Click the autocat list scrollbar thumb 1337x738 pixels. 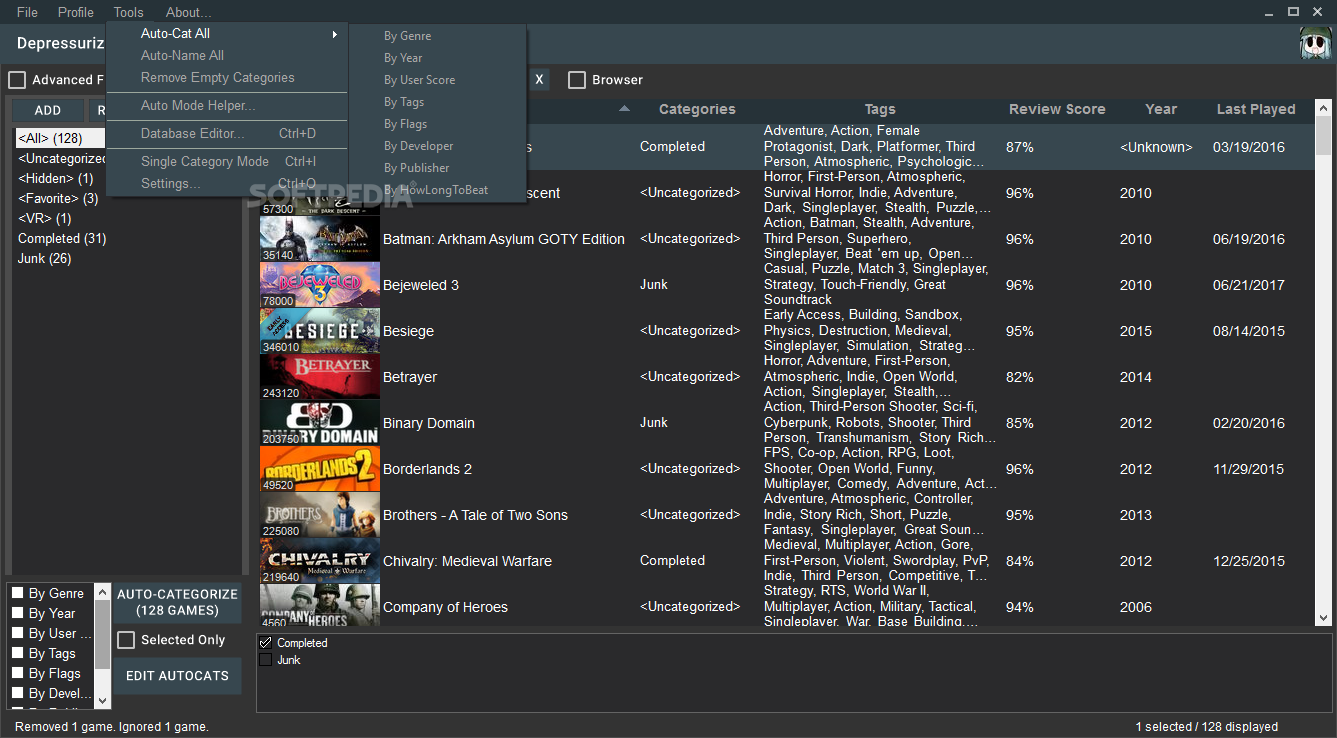[102, 635]
